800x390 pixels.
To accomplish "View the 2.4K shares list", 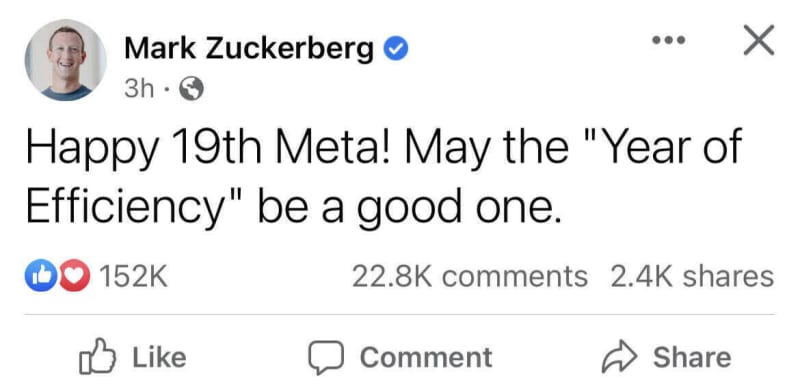I will [692, 276].
